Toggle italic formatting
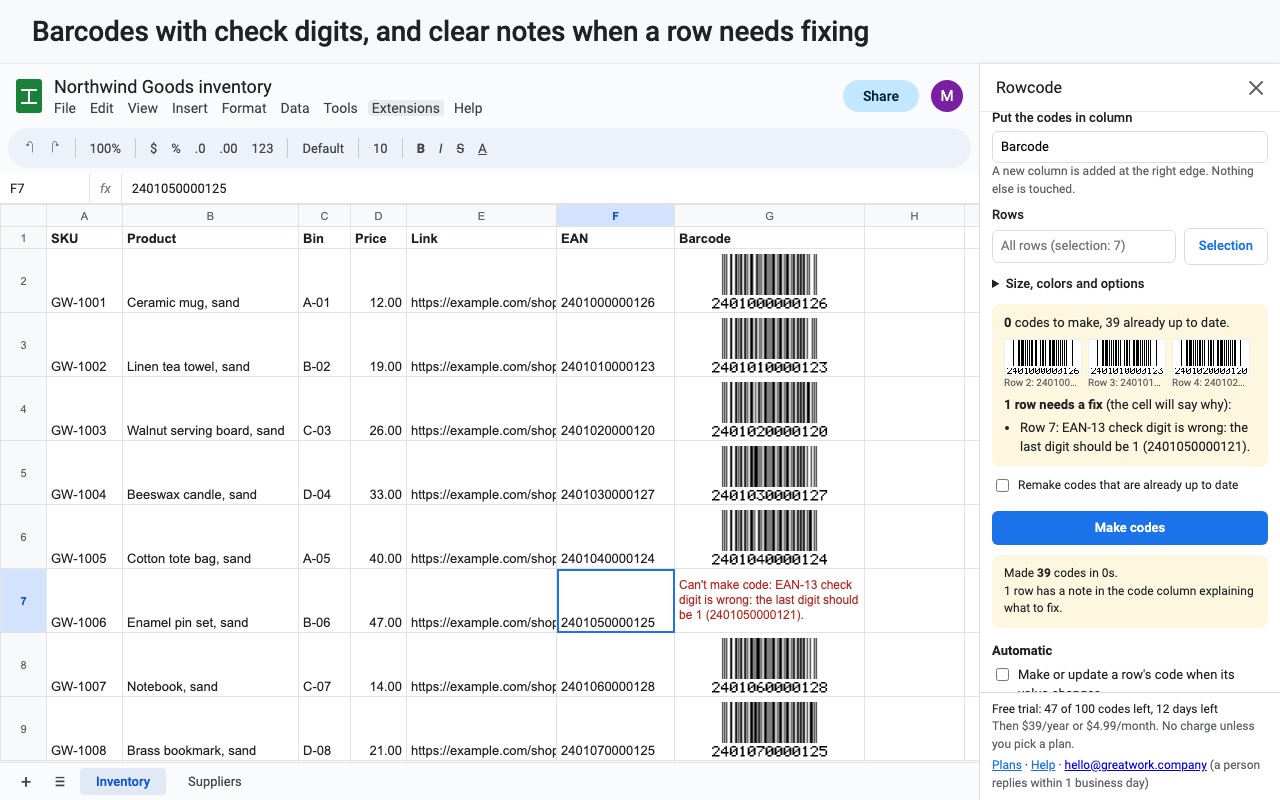1280x800 pixels. click(441, 148)
